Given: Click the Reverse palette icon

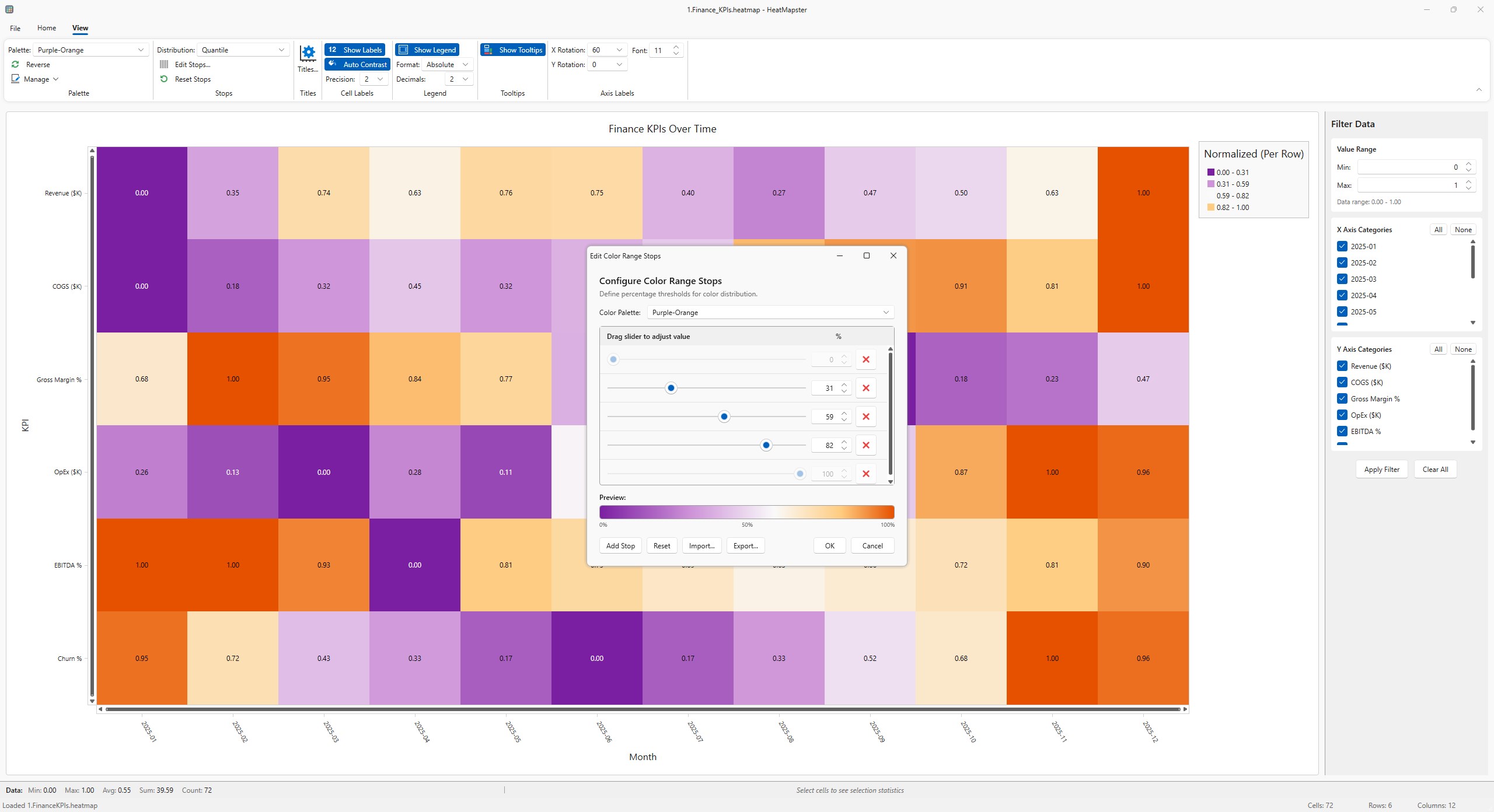Looking at the screenshot, I should pos(15,64).
